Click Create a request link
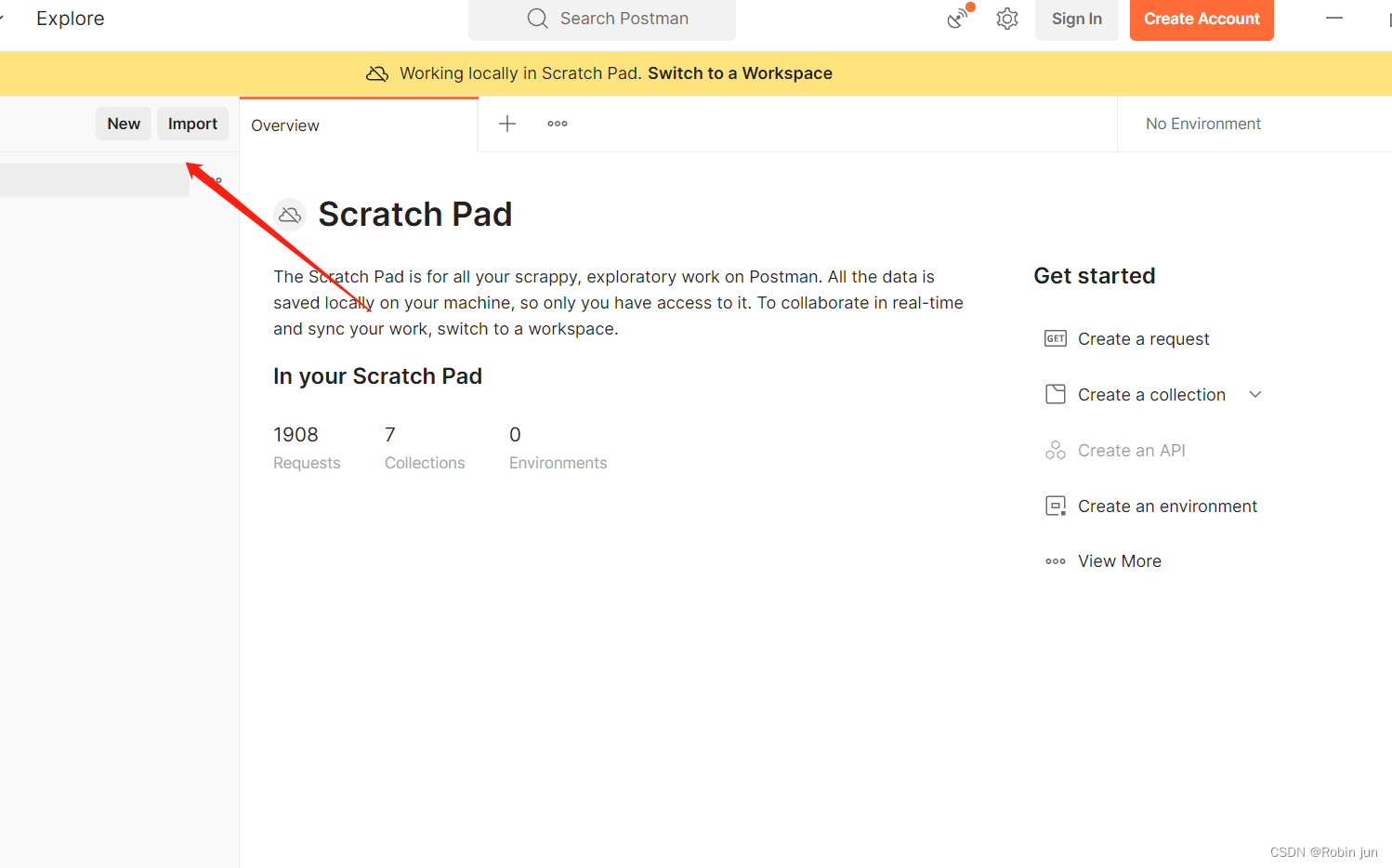This screenshot has width=1392, height=868. (x=1144, y=339)
